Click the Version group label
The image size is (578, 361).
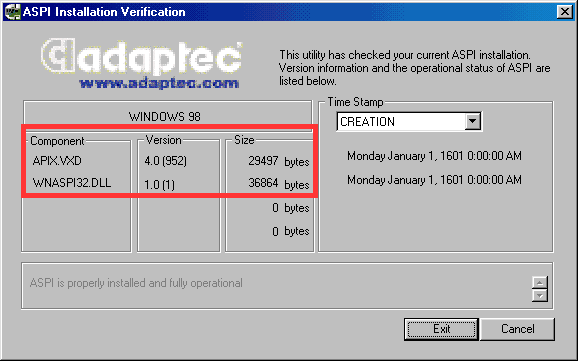tap(163, 140)
